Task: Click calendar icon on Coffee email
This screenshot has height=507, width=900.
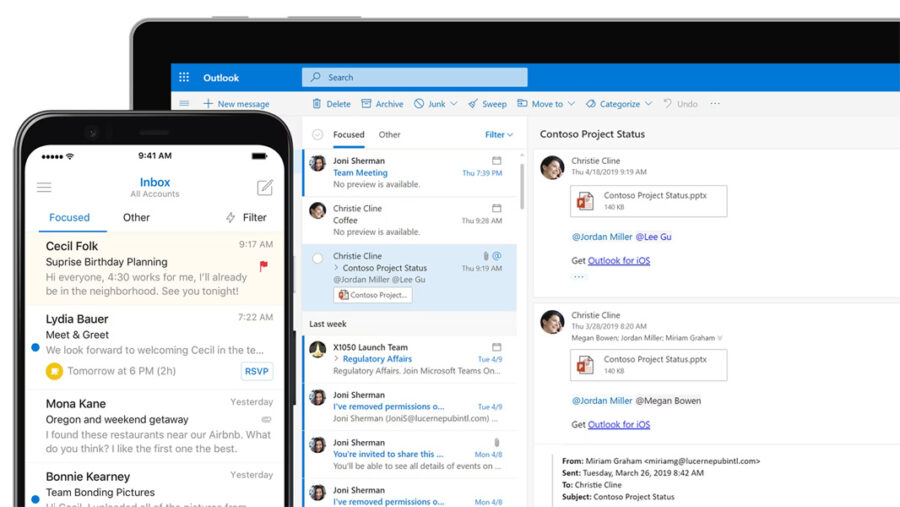Action: (496, 208)
